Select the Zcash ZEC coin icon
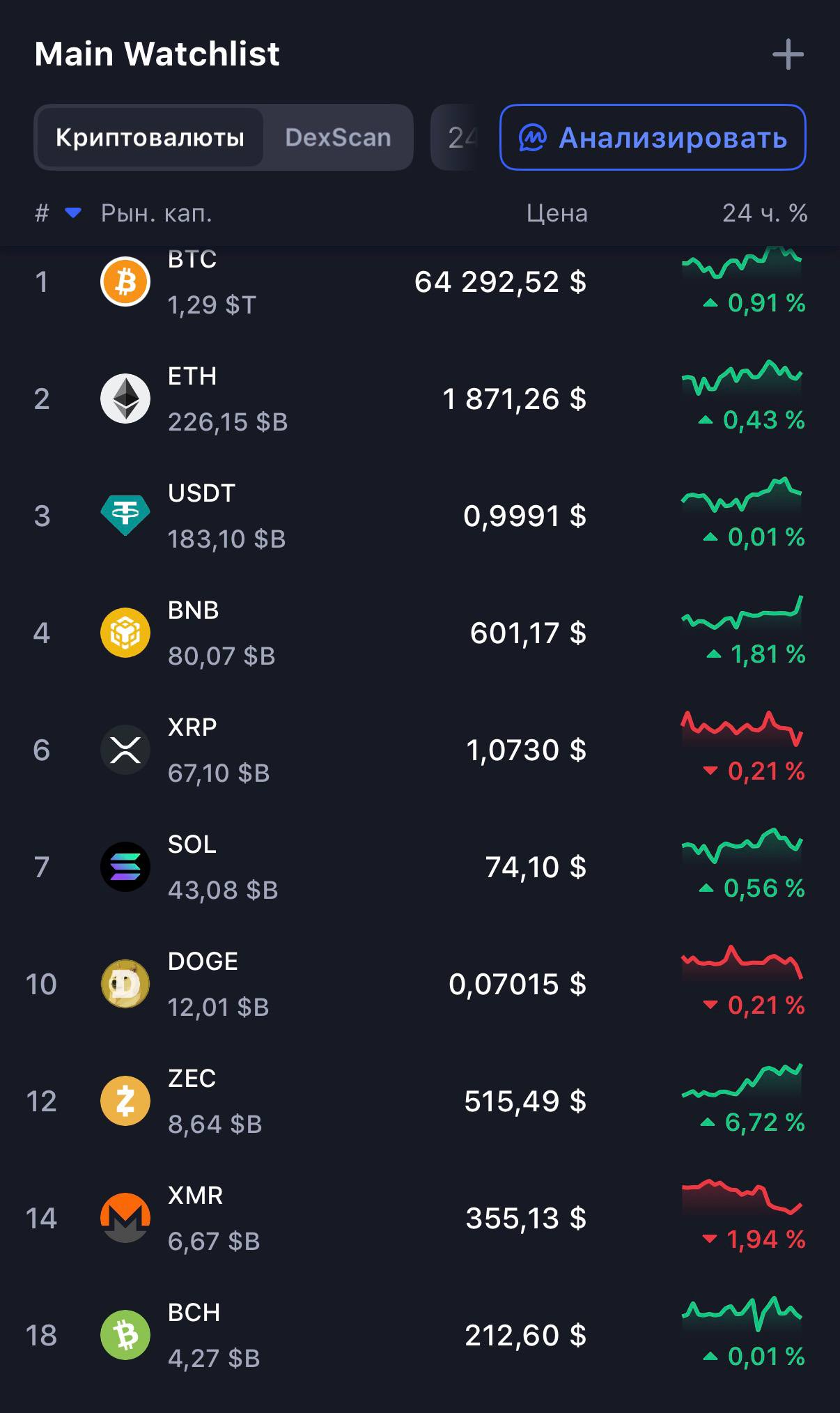This screenshot has height=1413, width=840. 125,1101
